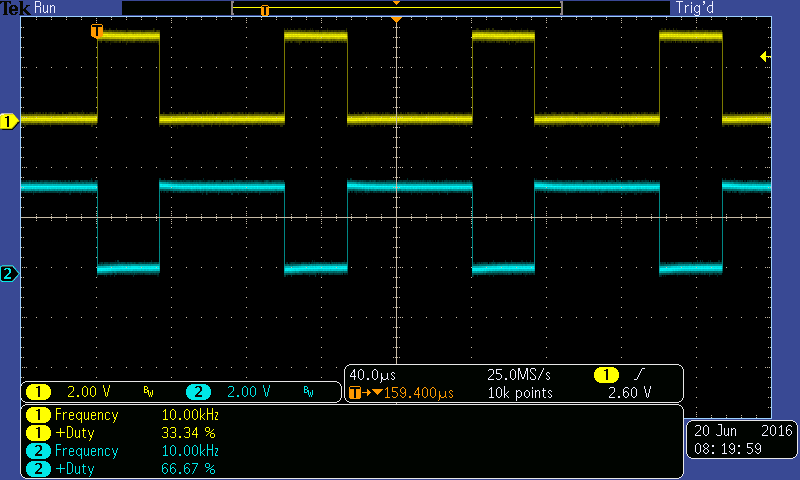The image size is (800, 480).
Task: Click the channel 2 bandwidth limit Bw icon
Action: click(308, 392)
